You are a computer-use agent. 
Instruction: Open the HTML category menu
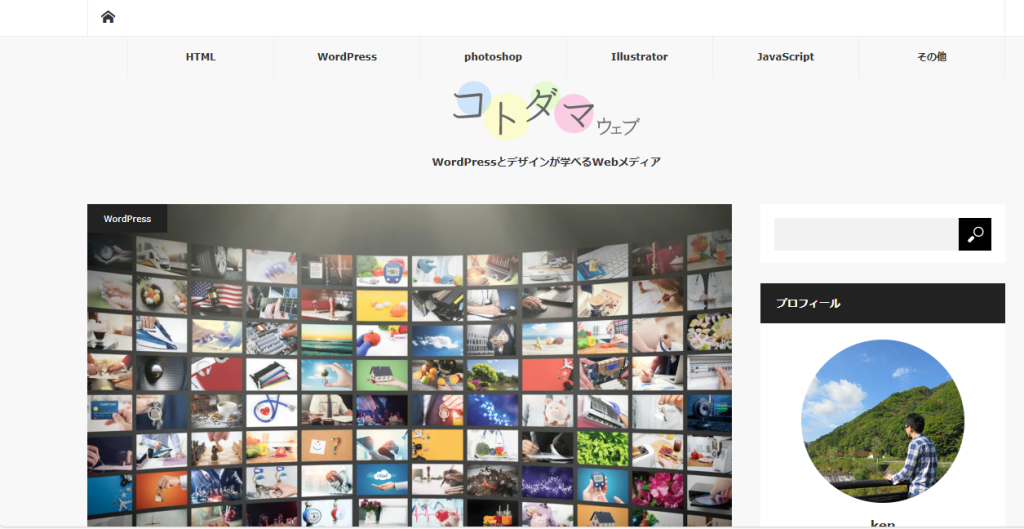point(200,57)
